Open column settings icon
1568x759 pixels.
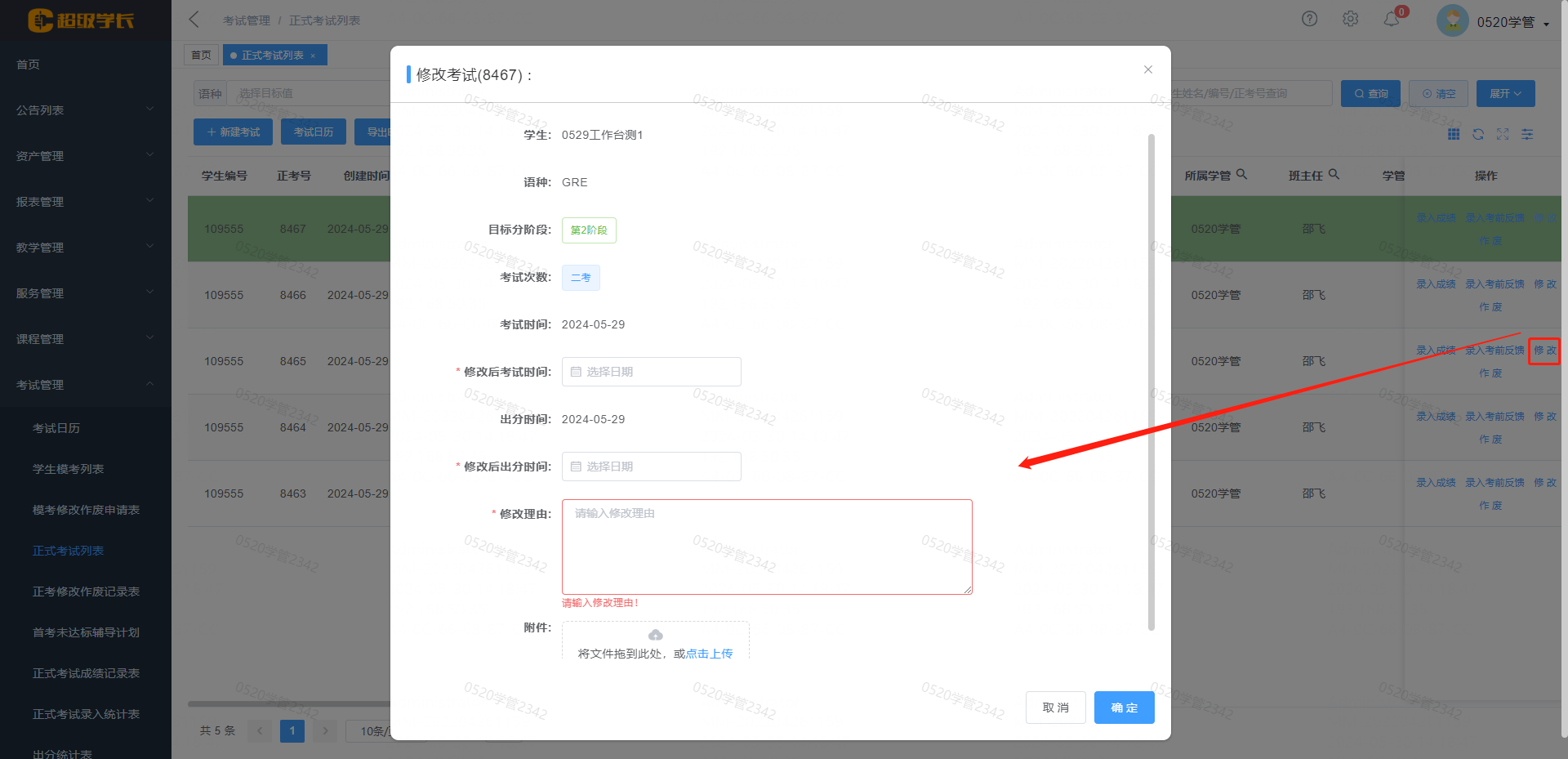[1527, 134]
